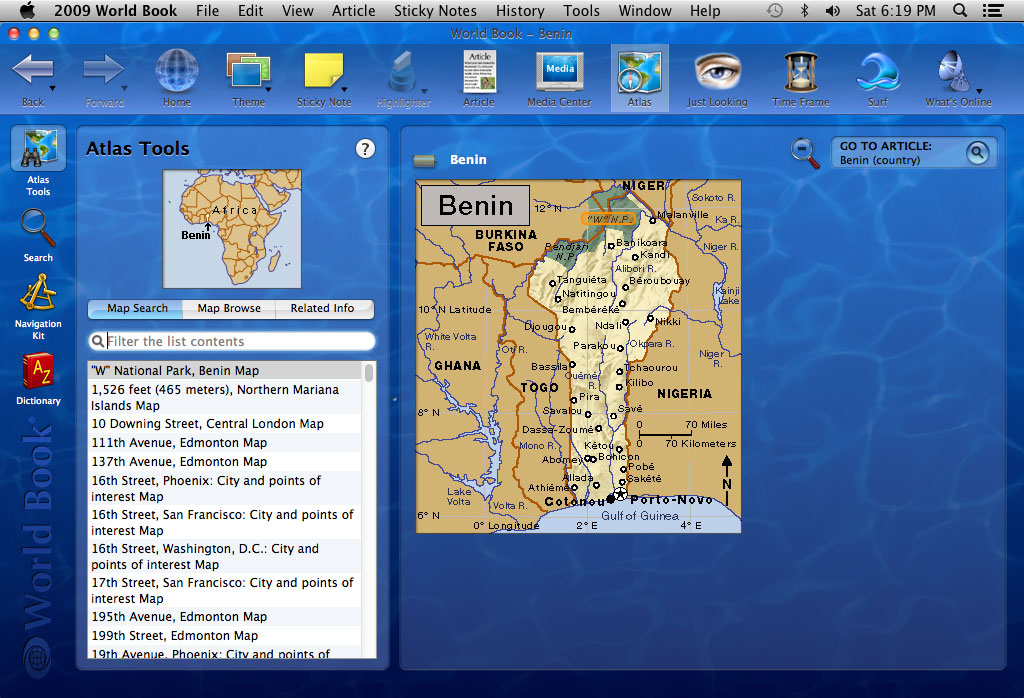Expand the Highlighter dropdown arrow
This screenshot has width=1024, height=698.
tap(424, 91)
